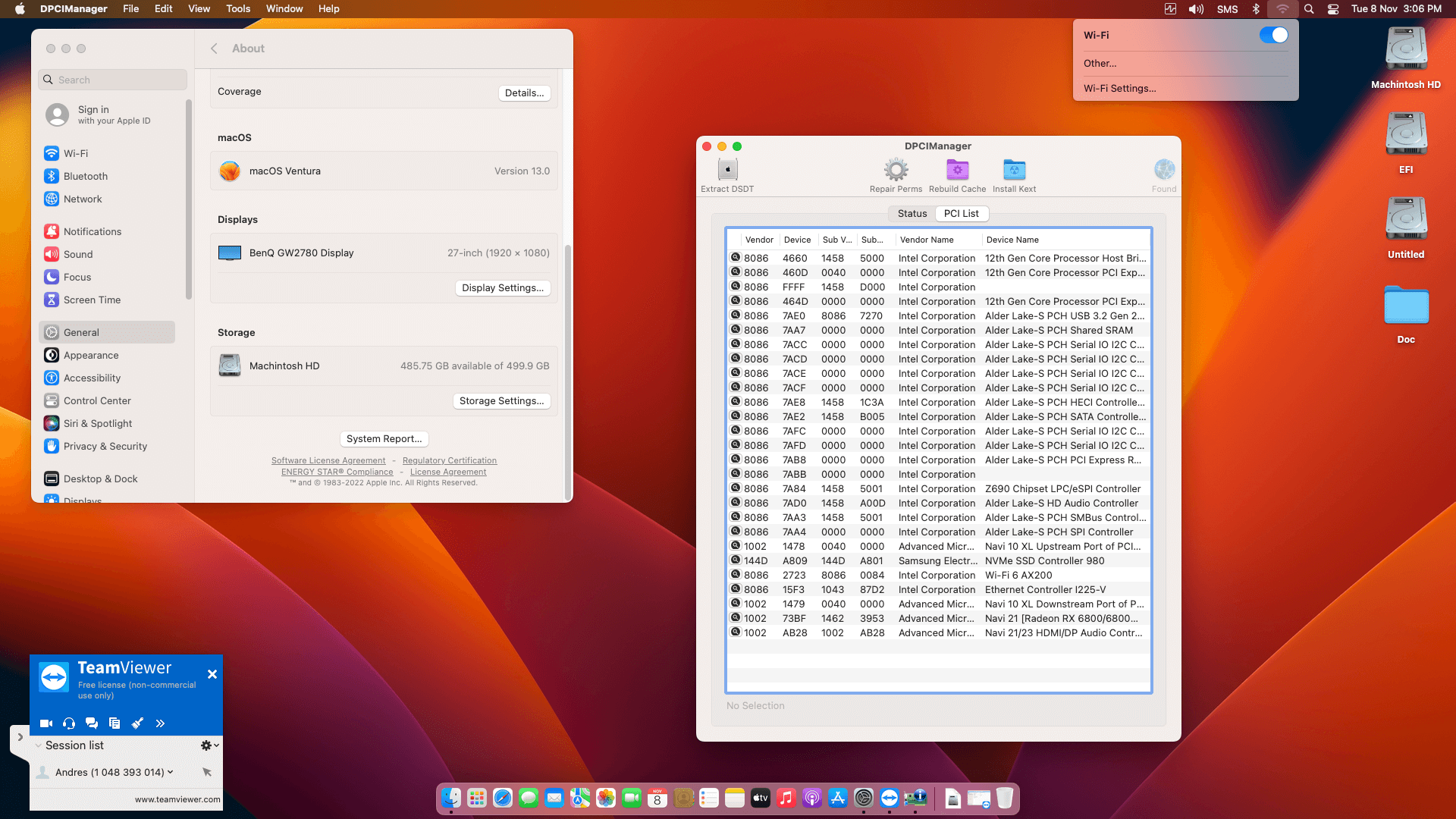The height and width of the screenshot is (819, 1456).
Task: Select the PCI List tab
Action: (x=962, y=214)
